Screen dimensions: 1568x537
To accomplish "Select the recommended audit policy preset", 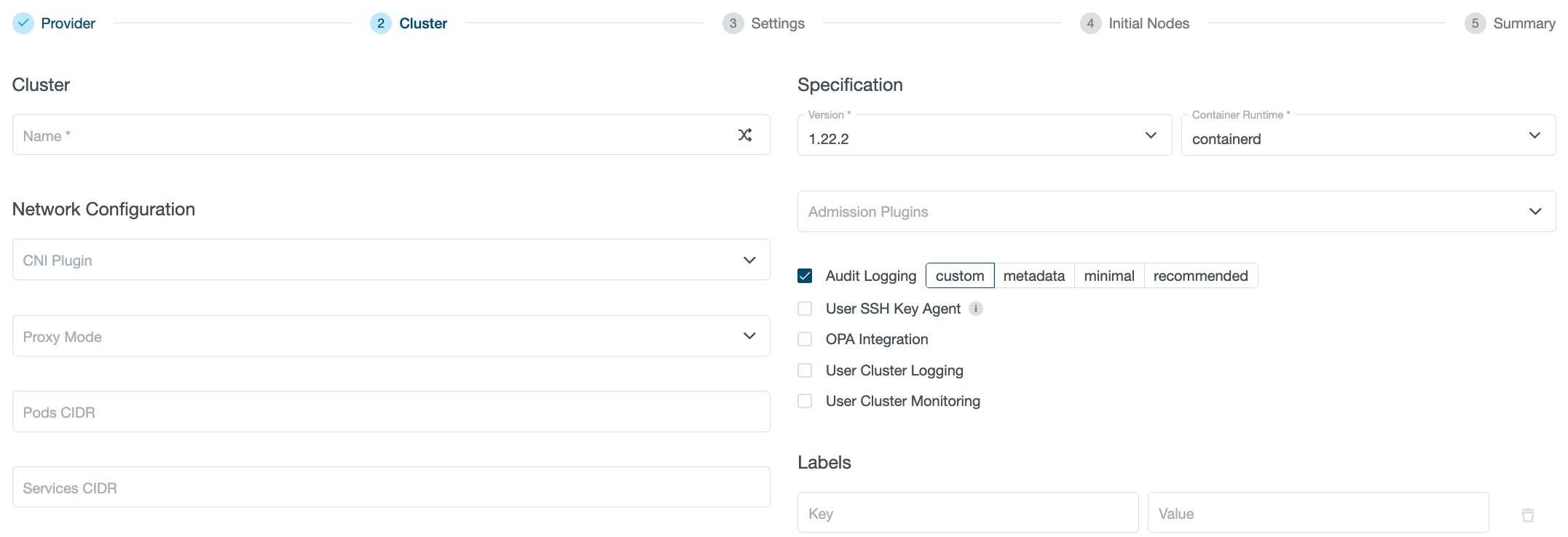I will click(1200, 276).
